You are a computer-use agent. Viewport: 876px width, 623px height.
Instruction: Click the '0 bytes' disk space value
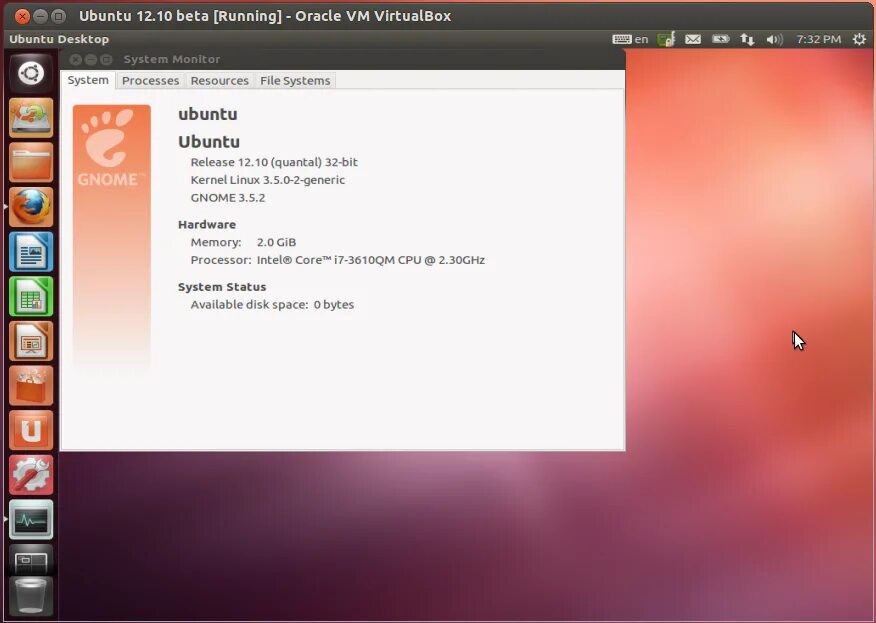tap(334, 305)
